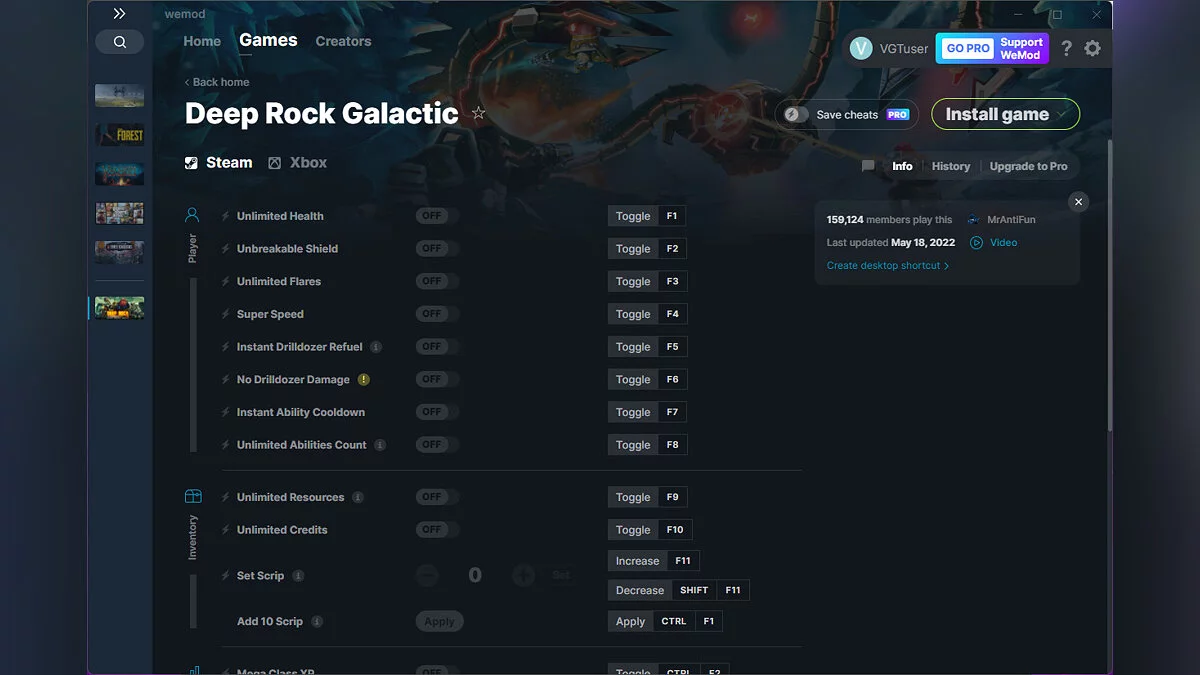Enable Instant Ability Cooldown switch
Screen dimensions: 1200x675
click(437, 412)
